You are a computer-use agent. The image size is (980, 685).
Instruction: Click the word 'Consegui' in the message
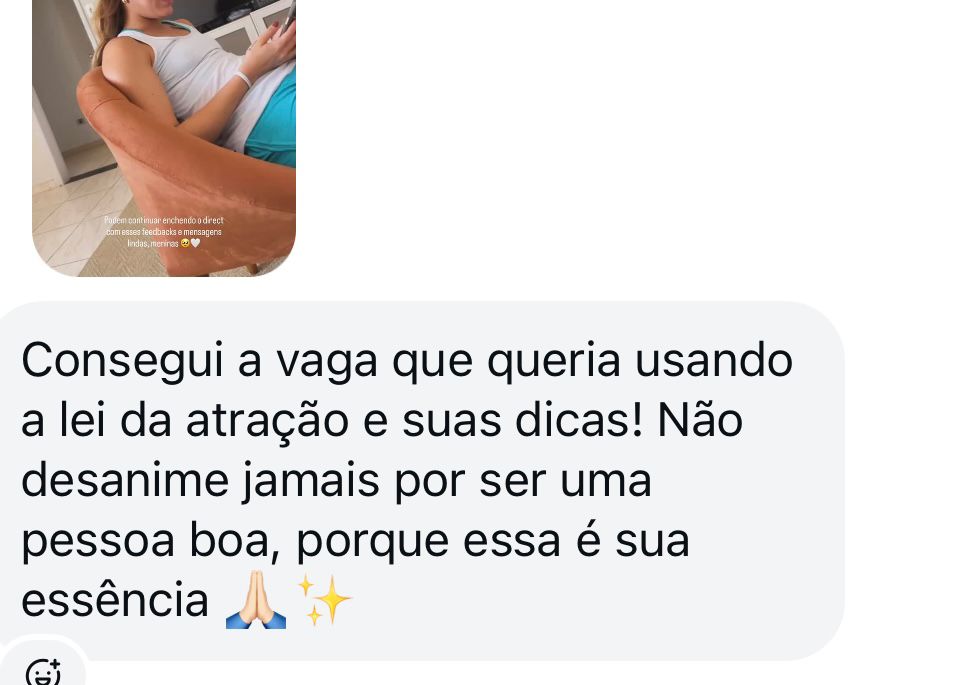click(122, 362)
